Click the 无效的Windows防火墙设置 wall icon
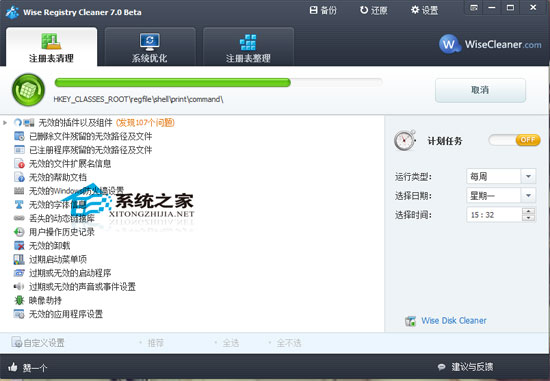 point(19,191)
